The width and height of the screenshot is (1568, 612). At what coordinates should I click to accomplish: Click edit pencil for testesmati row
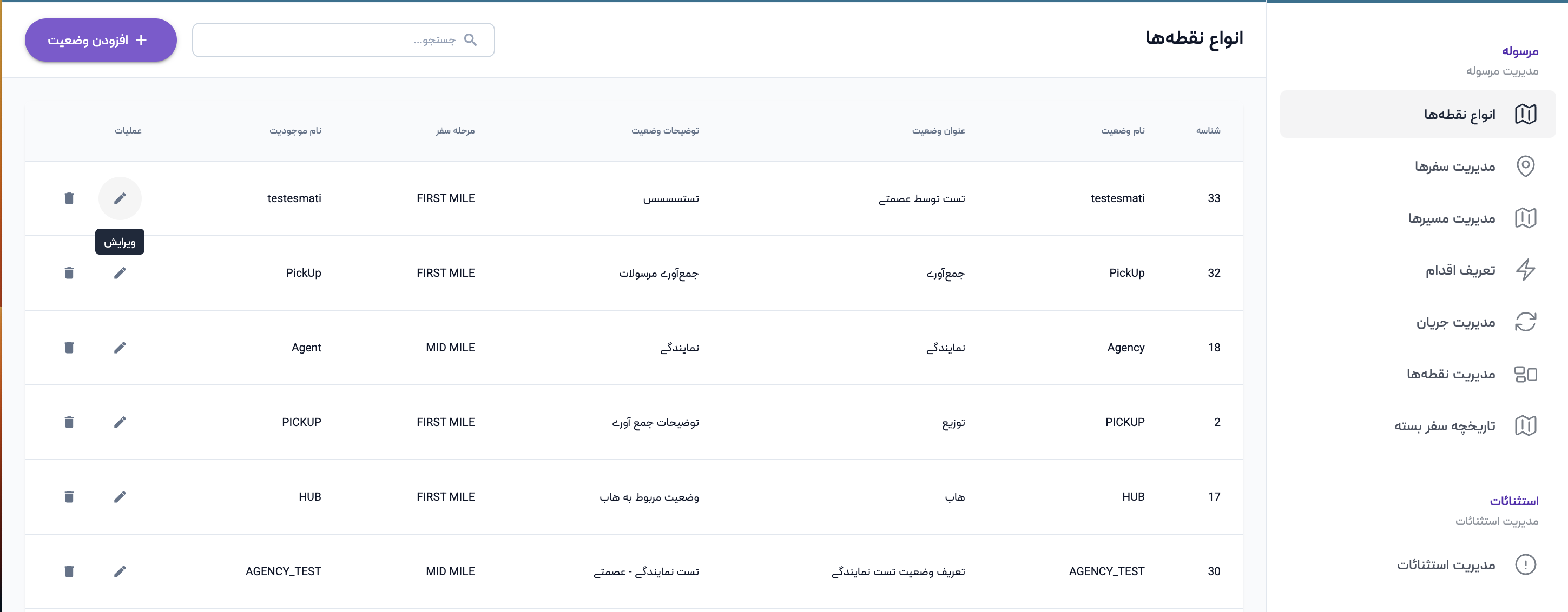tap(120, 198)
